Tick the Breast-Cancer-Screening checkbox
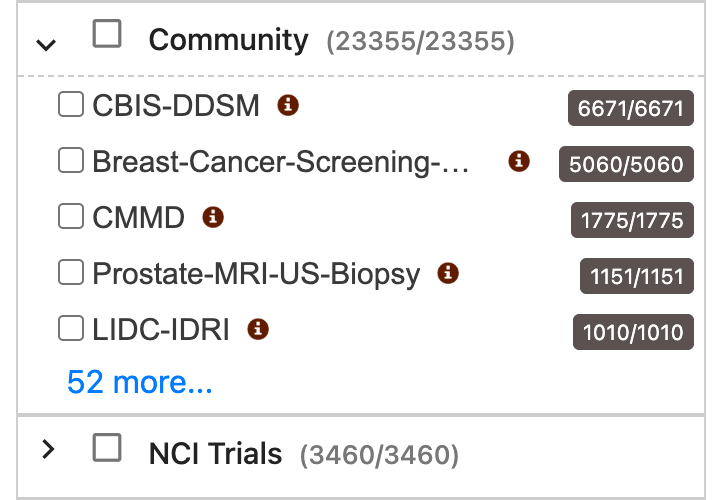This screenshot has height=500, width=714. coord(71,160)
